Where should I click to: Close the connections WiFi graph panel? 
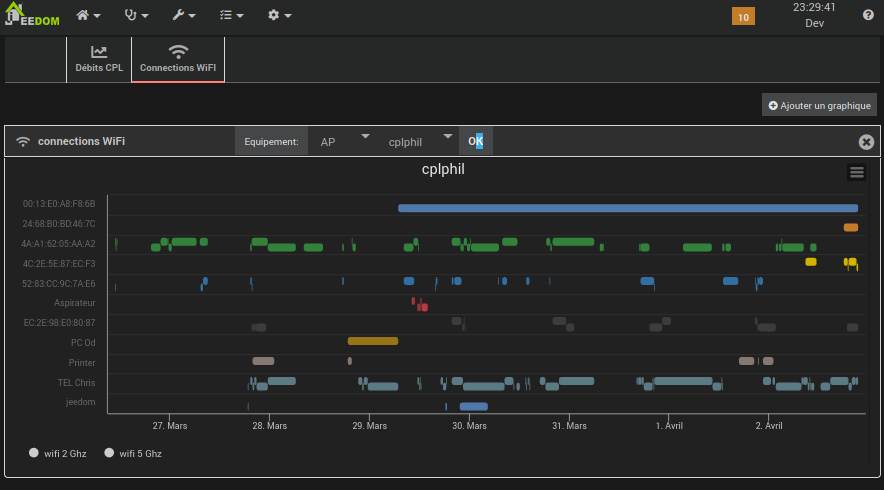point(866,142)
